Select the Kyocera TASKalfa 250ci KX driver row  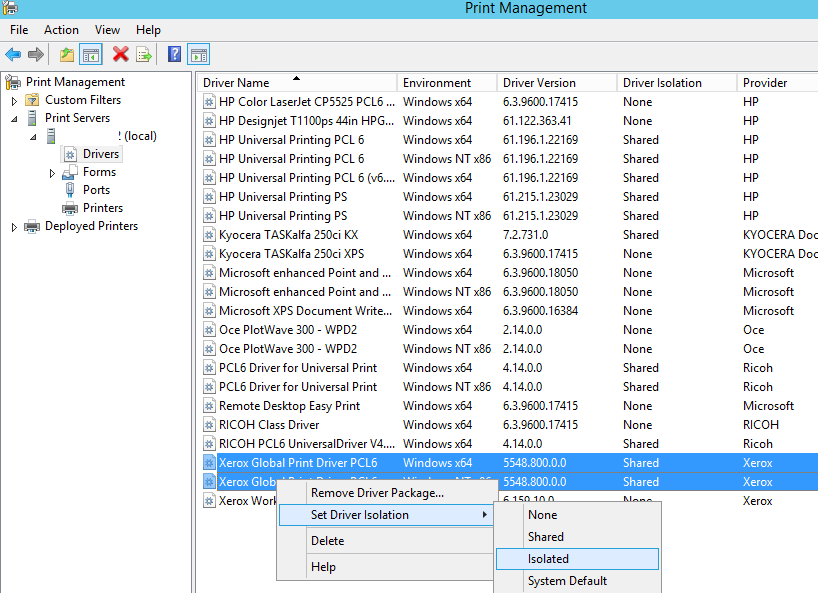pos(508,235)
